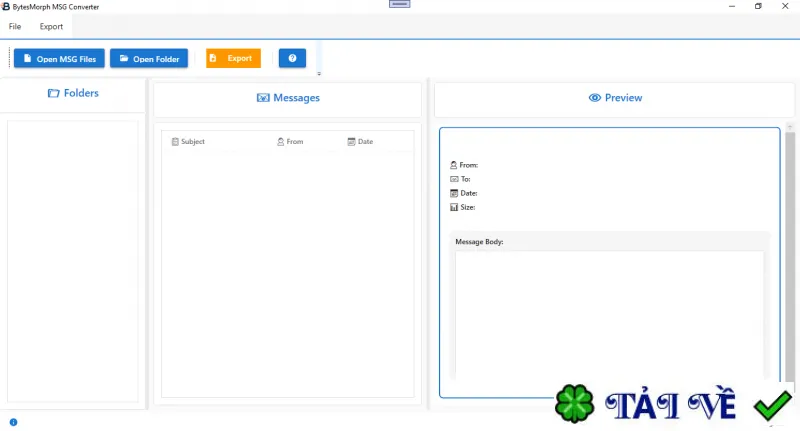The width and height of the screenshot is (800, 431).
Task: Click the preview To envelope icon
Action: pos(454,179)
